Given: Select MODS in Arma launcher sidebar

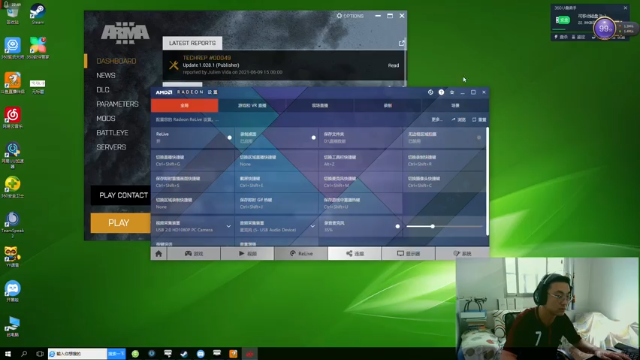Looking at the screenshot, I should pos(106,118).
